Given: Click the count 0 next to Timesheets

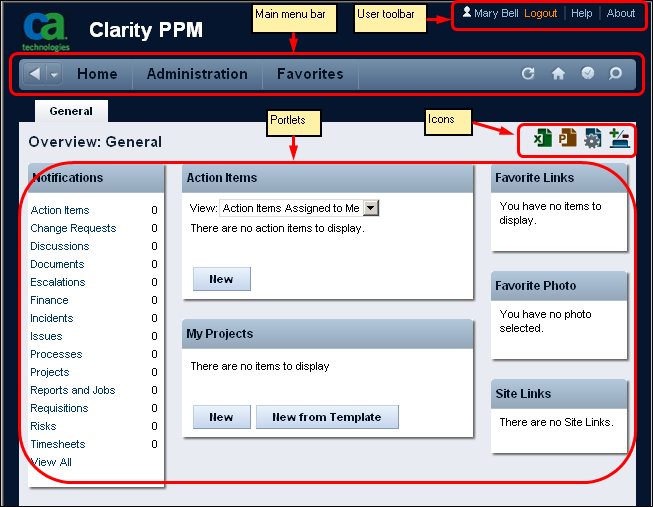Looking at the screenshot, I should 155,444.
